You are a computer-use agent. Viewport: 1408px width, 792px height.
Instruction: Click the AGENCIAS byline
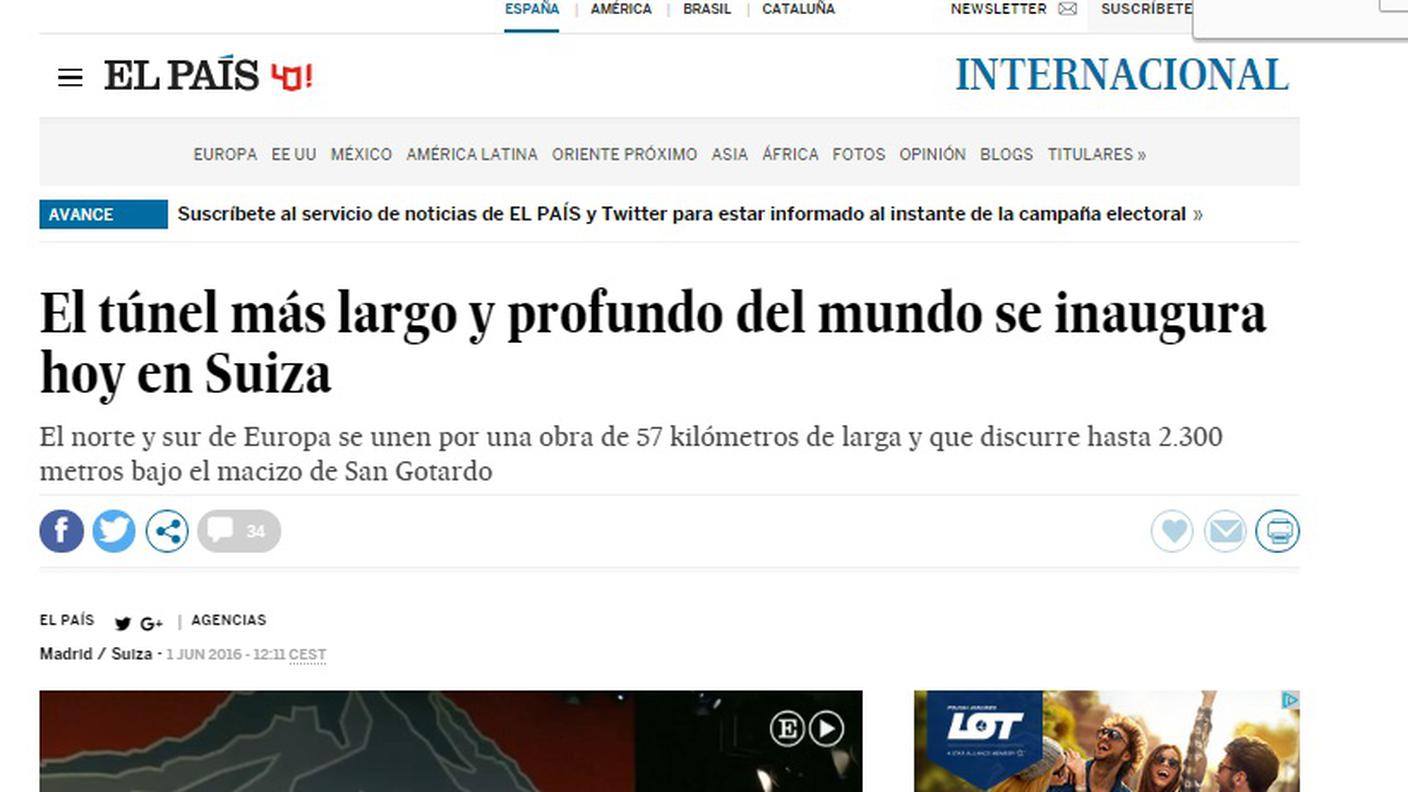point(229,620)
